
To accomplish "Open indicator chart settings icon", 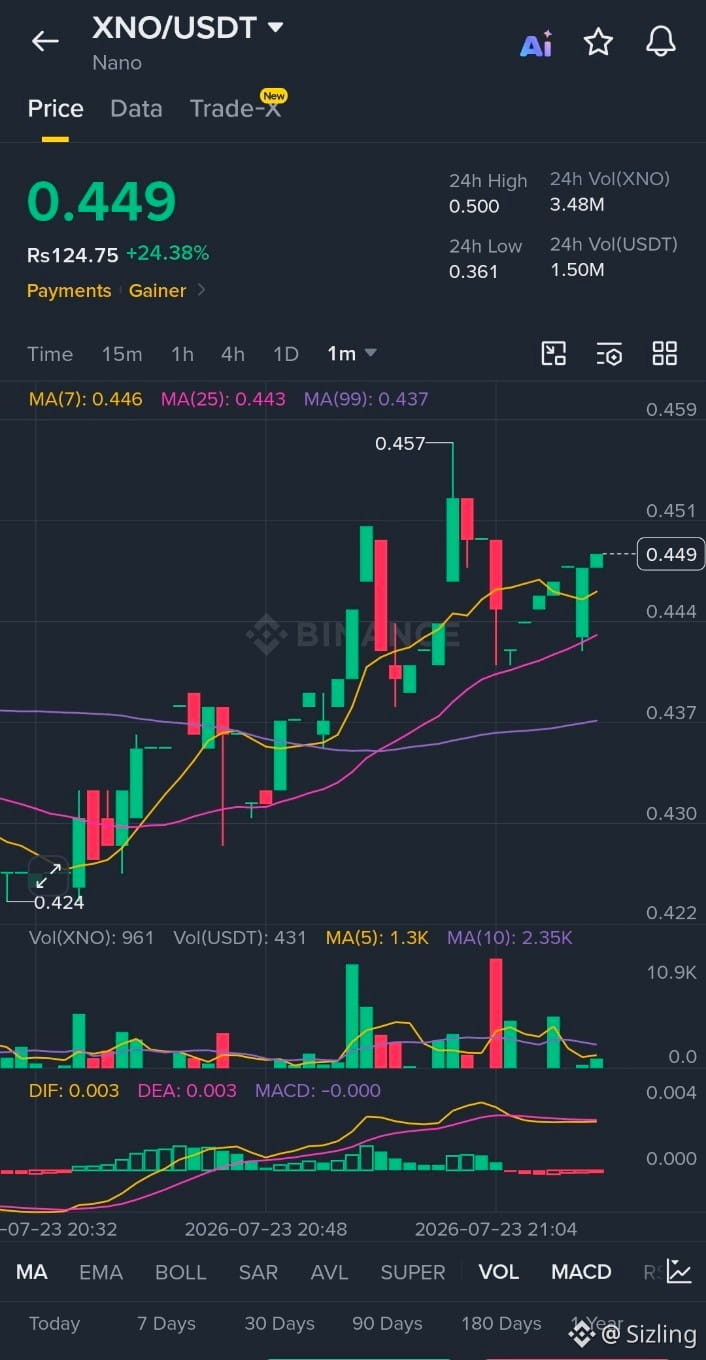I will [679, 1271].
